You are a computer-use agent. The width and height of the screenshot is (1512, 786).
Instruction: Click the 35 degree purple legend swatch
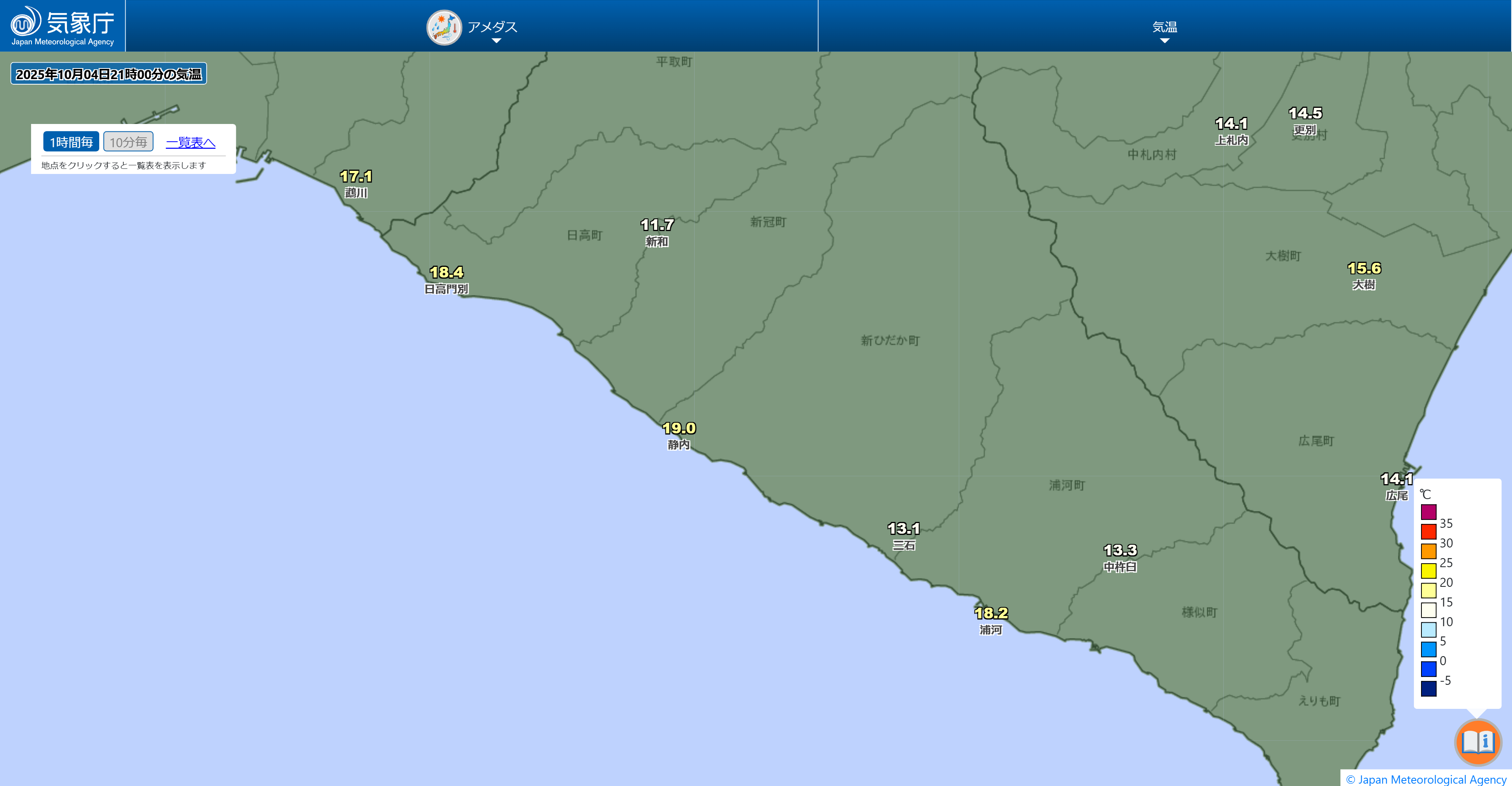click(1428, 512)
